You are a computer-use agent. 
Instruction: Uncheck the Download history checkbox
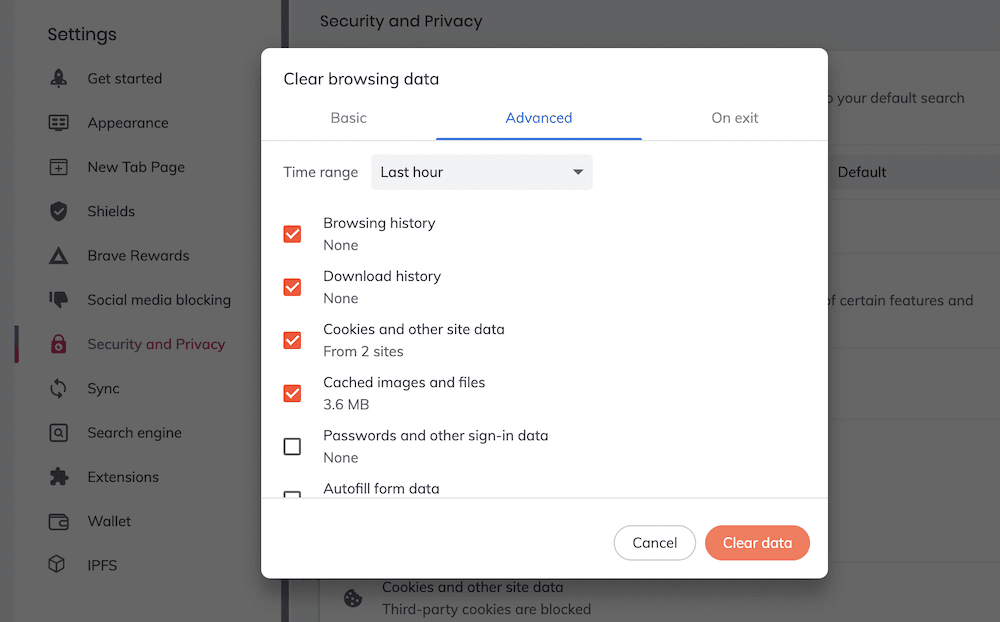coord(292,287)
